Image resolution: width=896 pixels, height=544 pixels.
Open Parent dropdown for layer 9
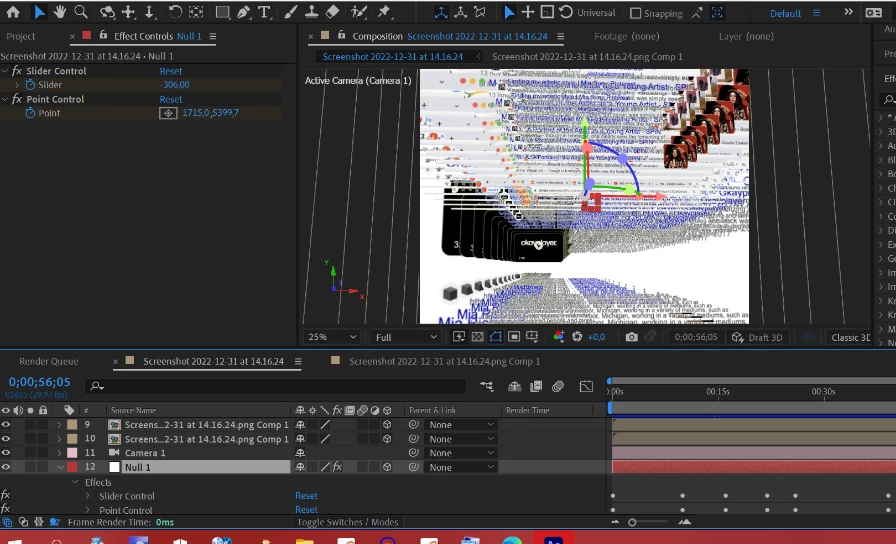coord(461,425)
